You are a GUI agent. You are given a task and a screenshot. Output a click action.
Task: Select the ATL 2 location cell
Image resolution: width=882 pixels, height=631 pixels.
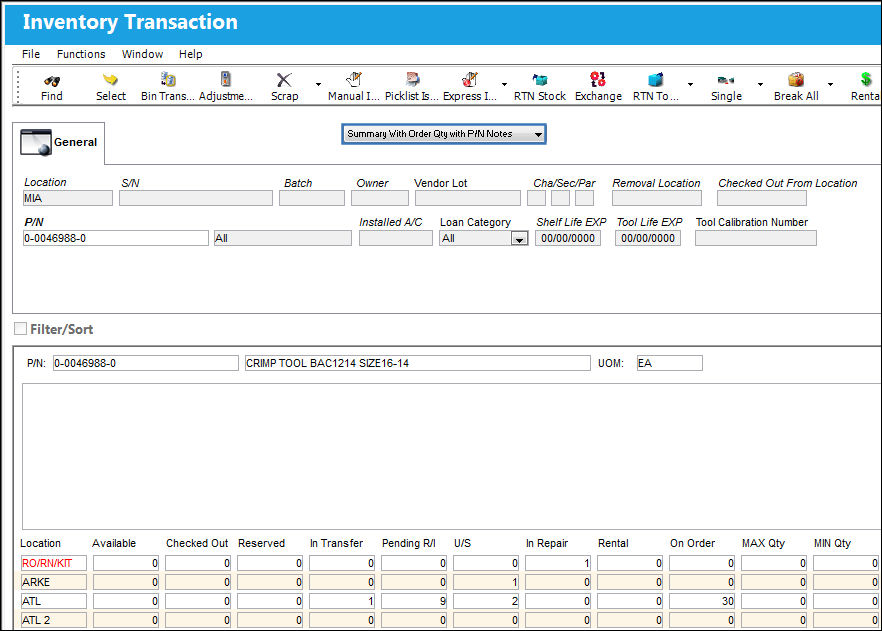click(54, 620)
